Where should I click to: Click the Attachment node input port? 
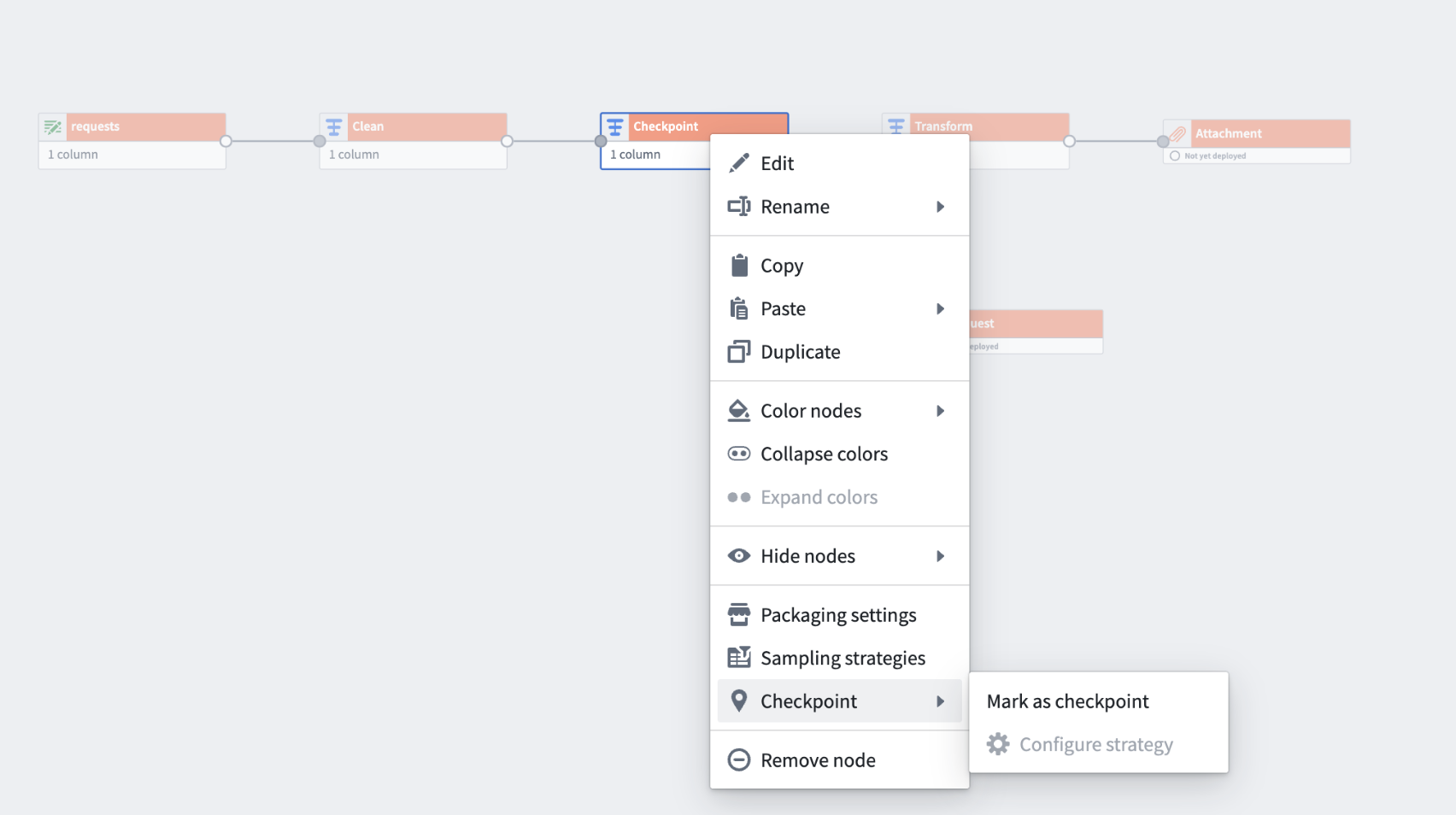point(1163,141)
